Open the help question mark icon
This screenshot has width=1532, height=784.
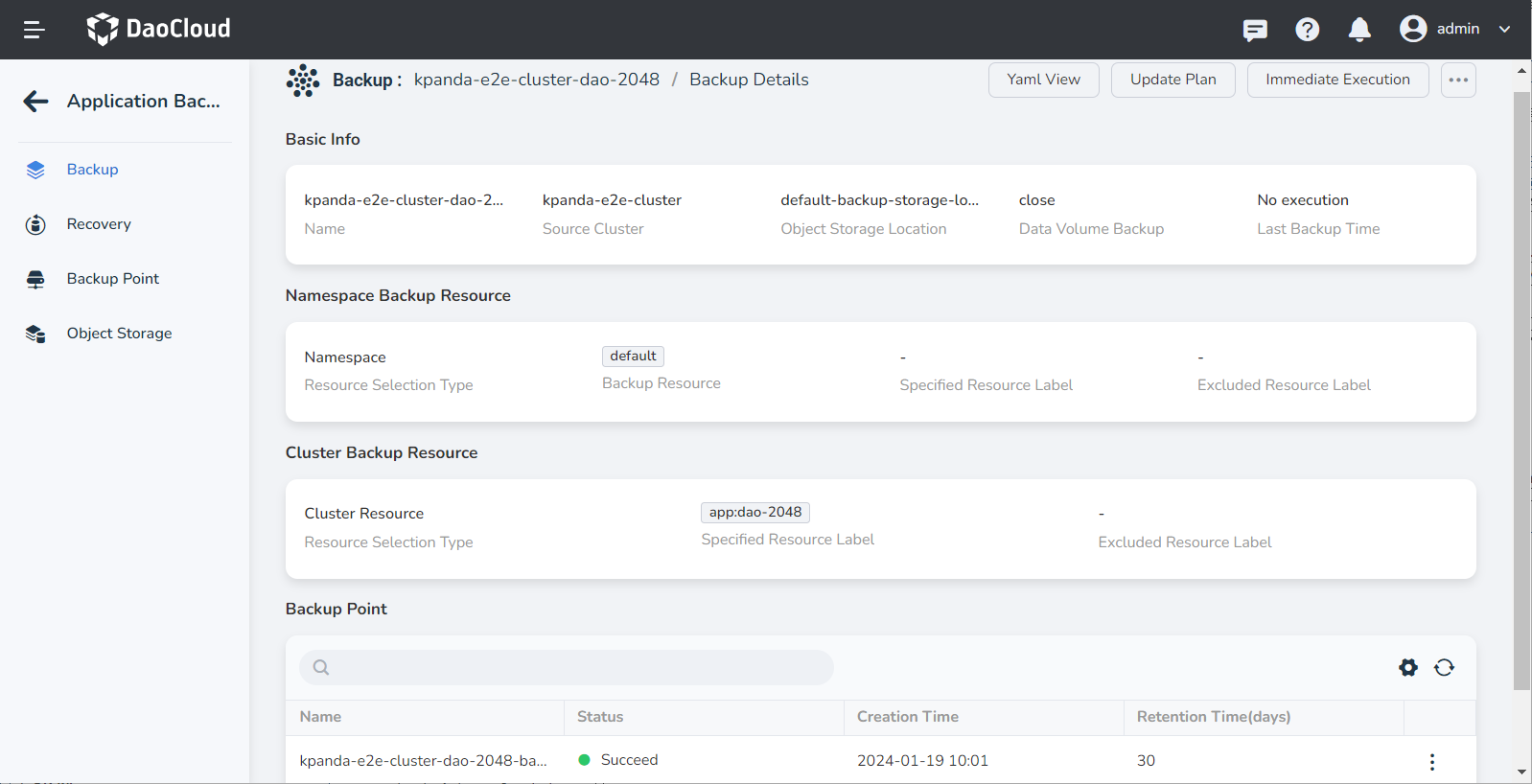coord(1307,30)
